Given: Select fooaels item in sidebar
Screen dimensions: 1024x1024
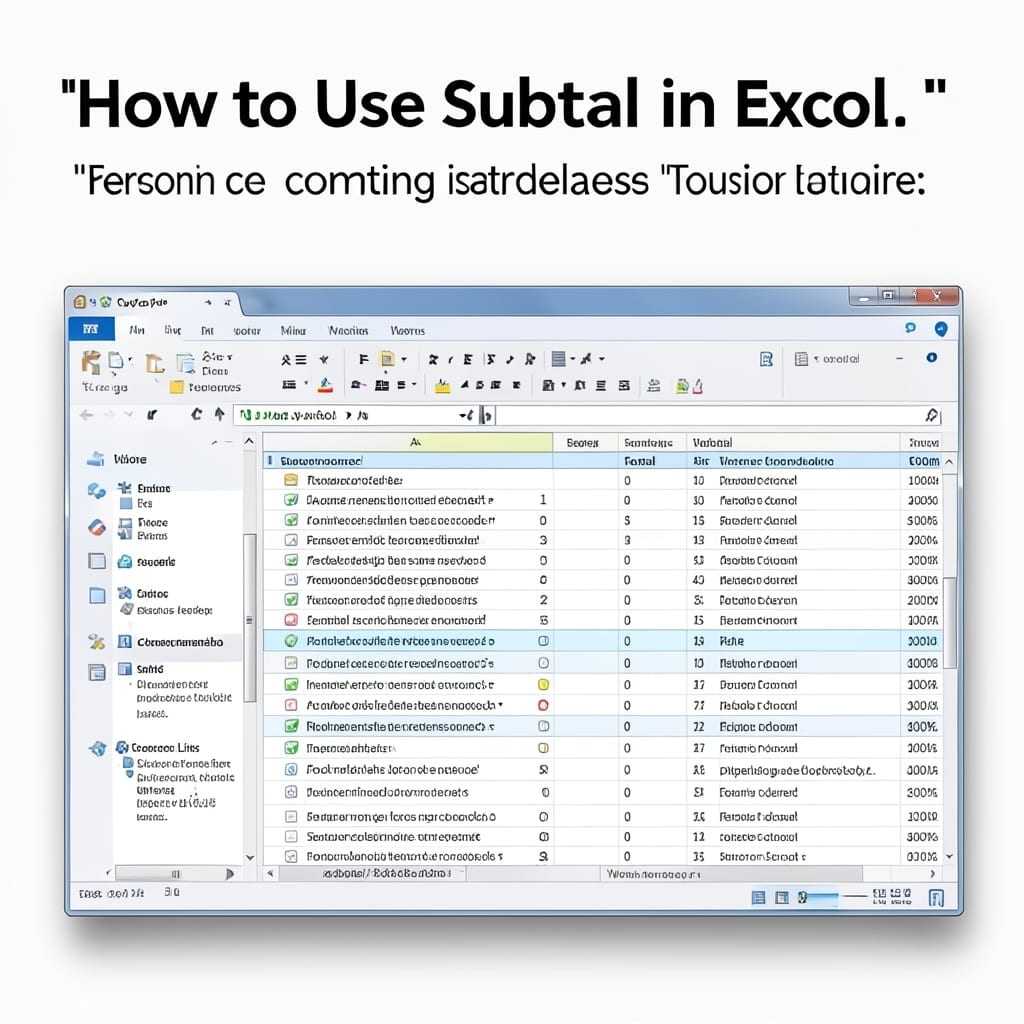Looking at the screenshot, I should 155,562.
